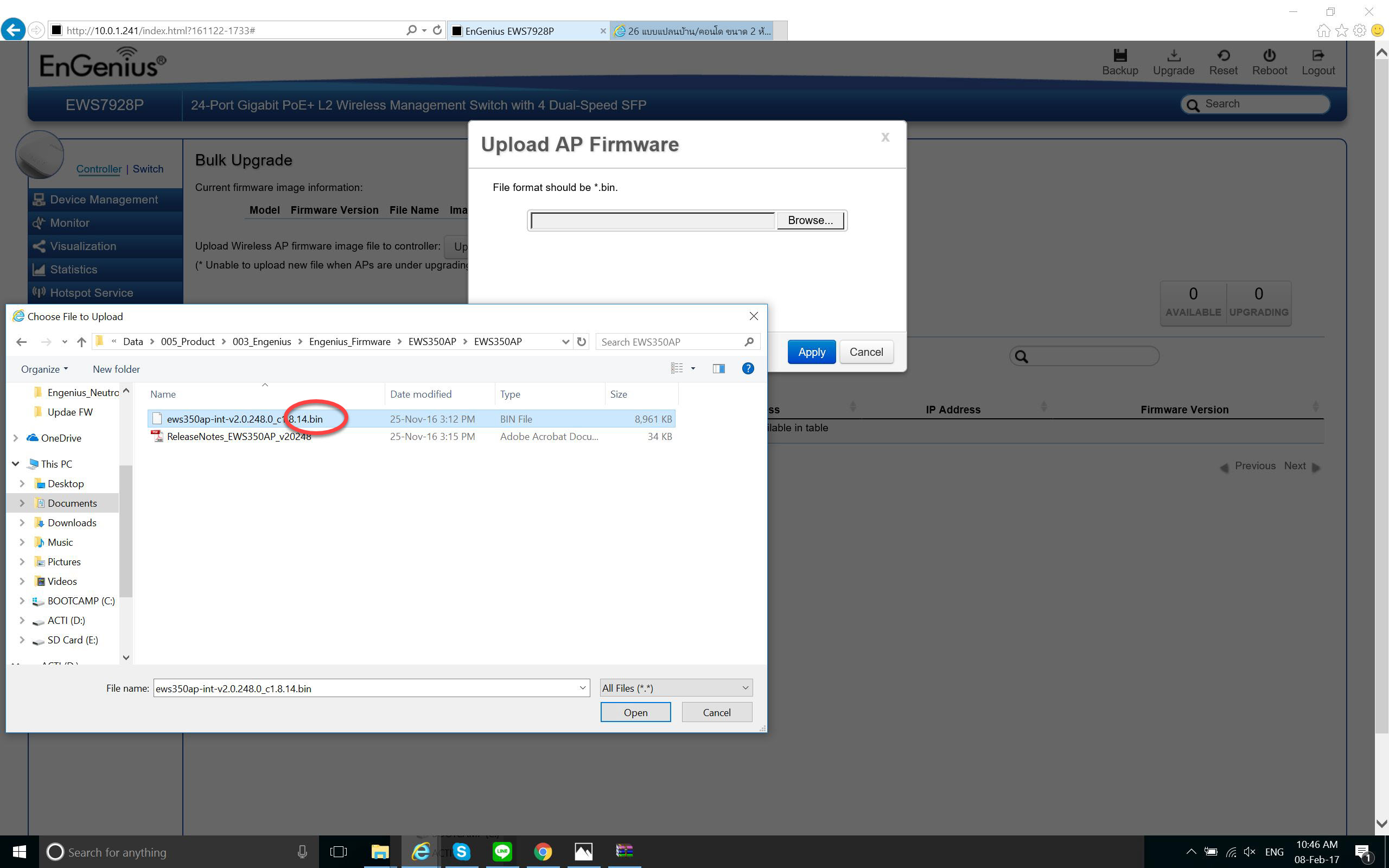Click Up one level arrow in file dialog
The width and height of the screenshot is (1389, 868).
(x=81, y=342)
